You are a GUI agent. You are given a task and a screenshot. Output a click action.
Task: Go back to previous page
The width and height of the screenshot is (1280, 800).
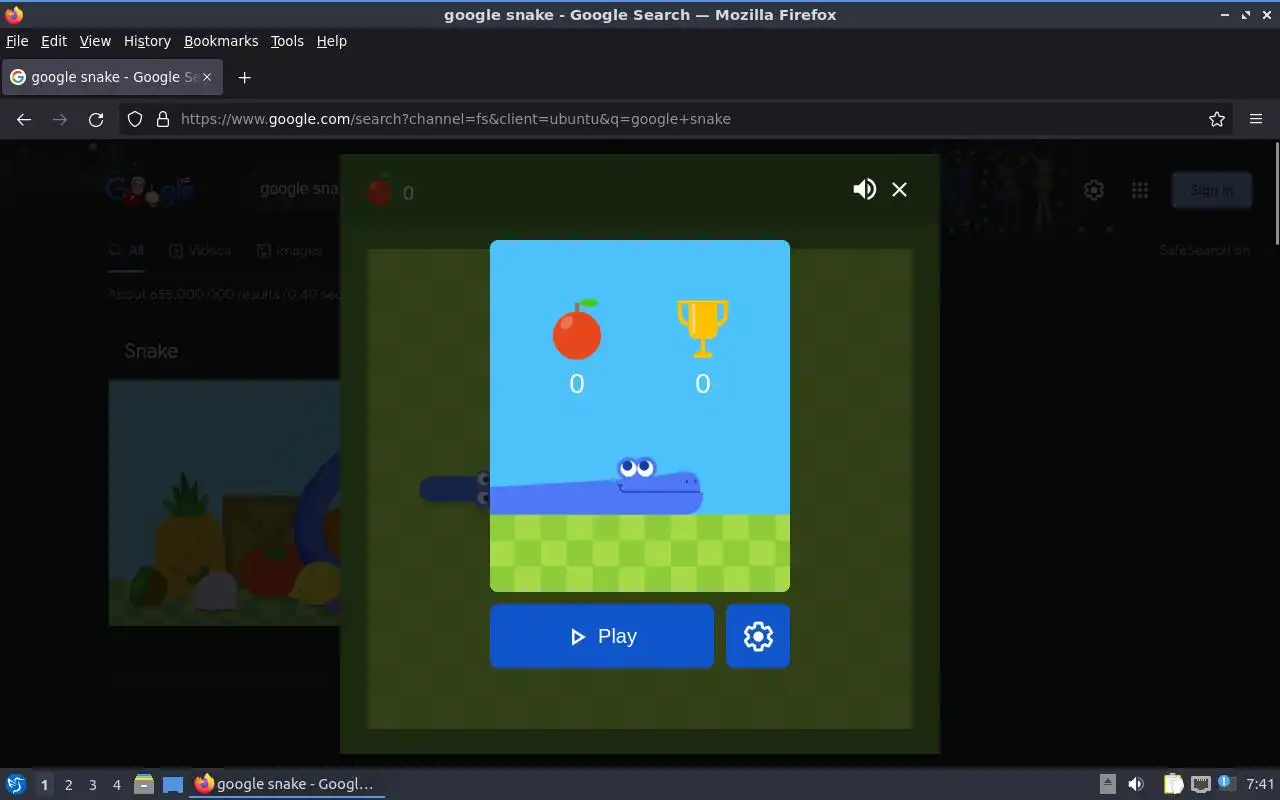click(24, 119)
